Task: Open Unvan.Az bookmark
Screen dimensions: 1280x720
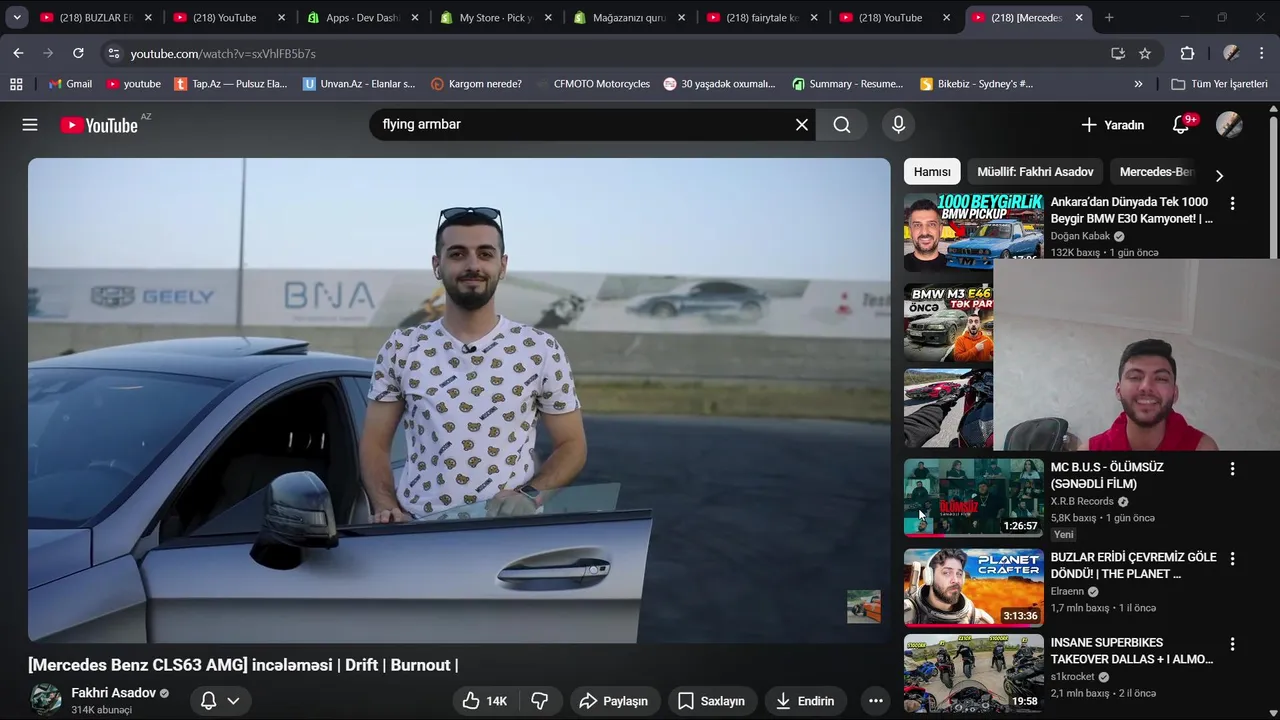Action: click(359, 84)
